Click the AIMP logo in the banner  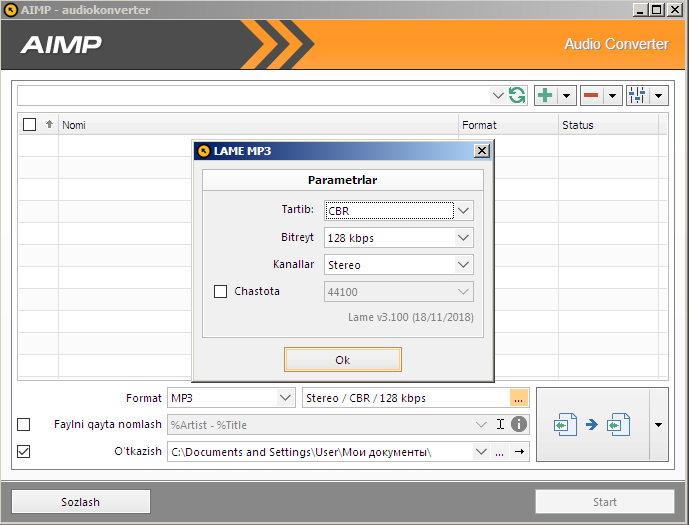tap(61, 44)
